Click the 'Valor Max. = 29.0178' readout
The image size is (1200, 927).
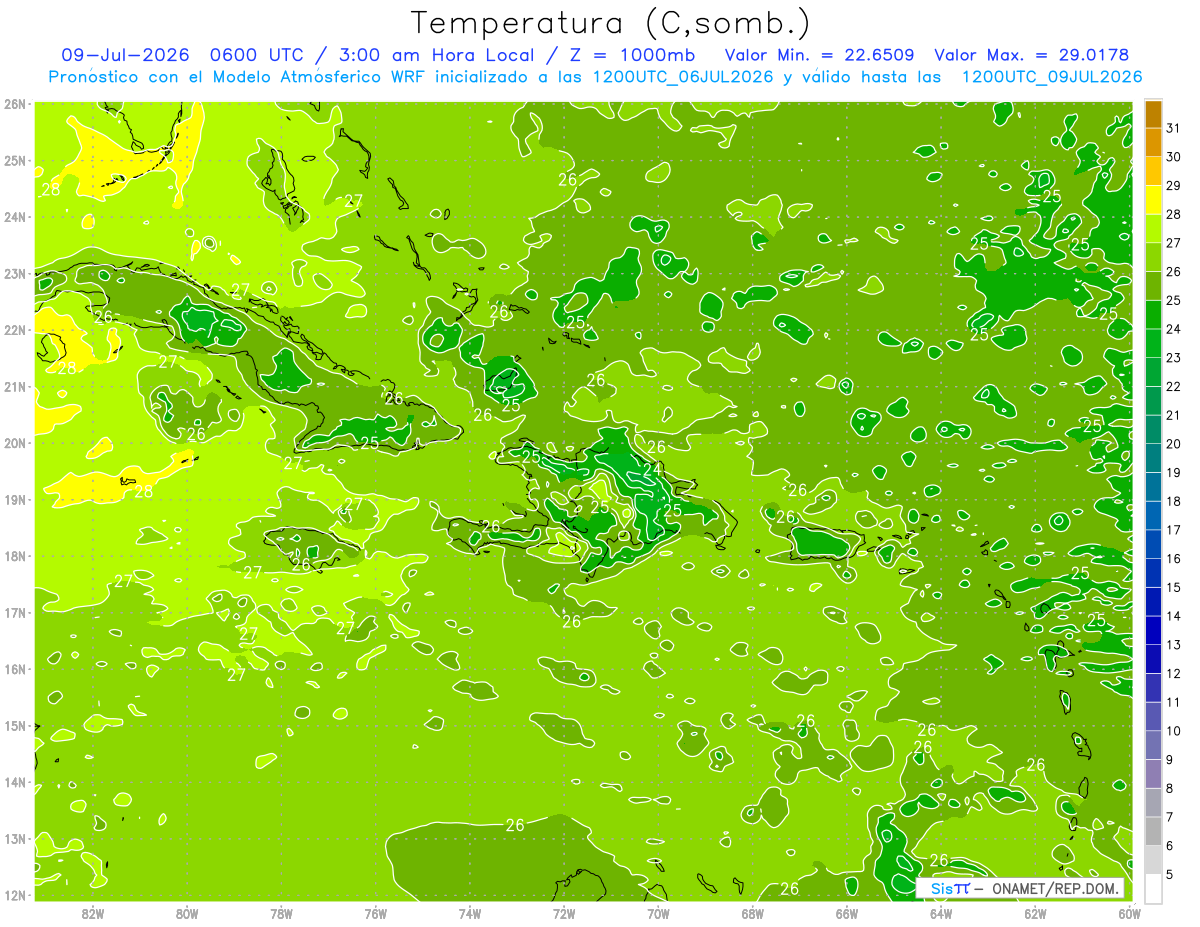[1031, 55]
